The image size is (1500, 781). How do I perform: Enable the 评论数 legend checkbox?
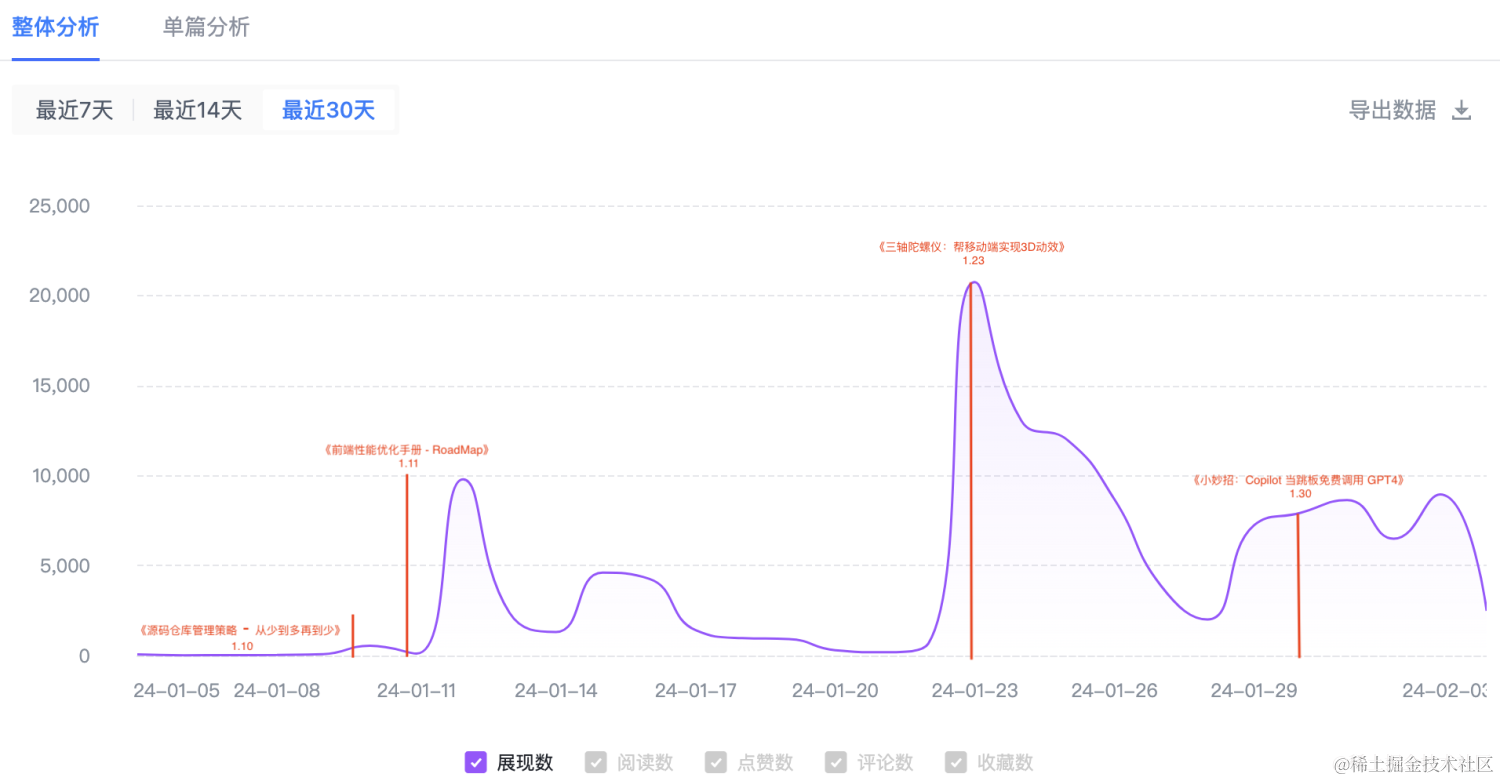point(836,762)
